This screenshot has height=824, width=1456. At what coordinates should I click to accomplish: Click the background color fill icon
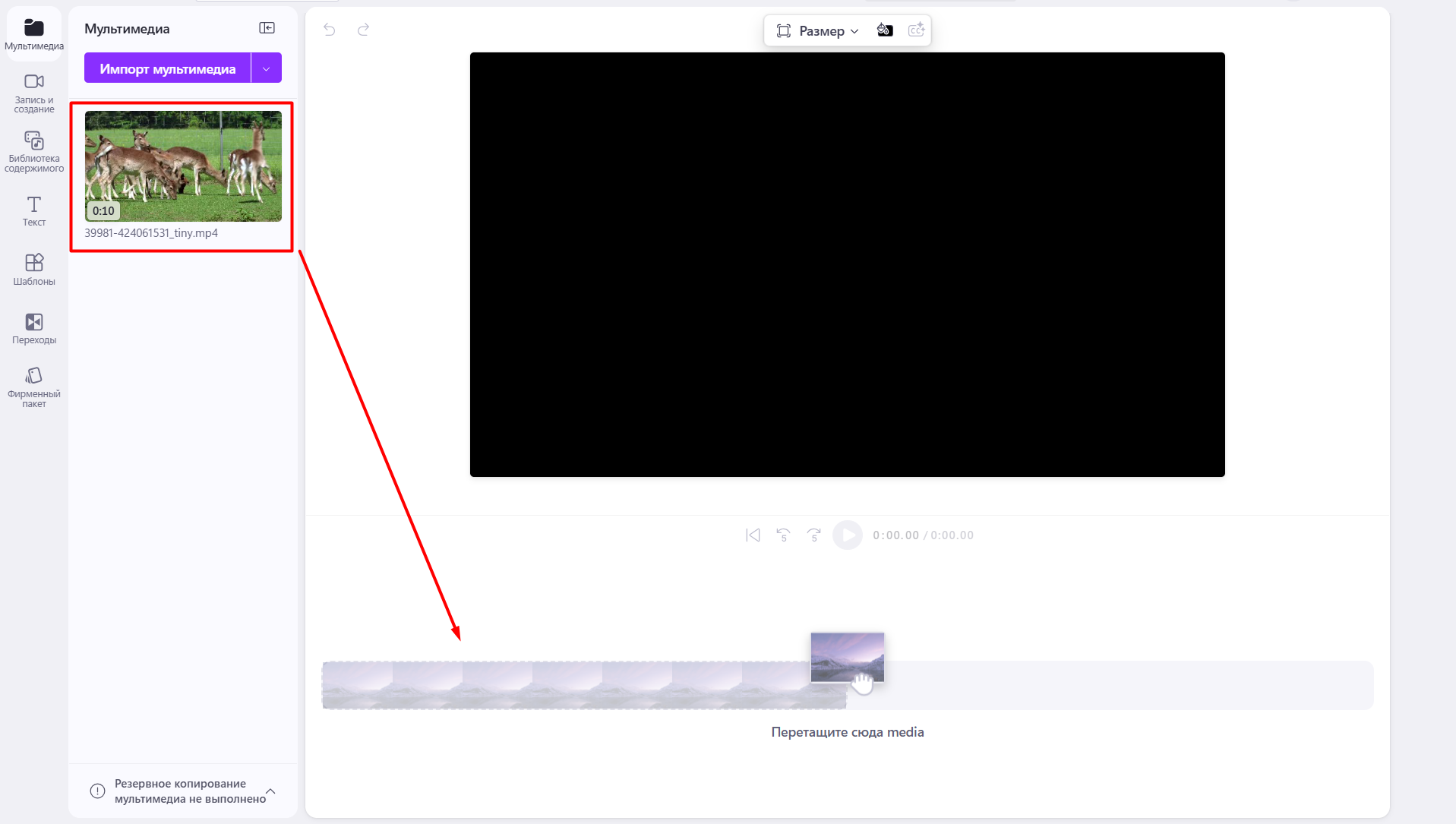[x=884, y=30]
